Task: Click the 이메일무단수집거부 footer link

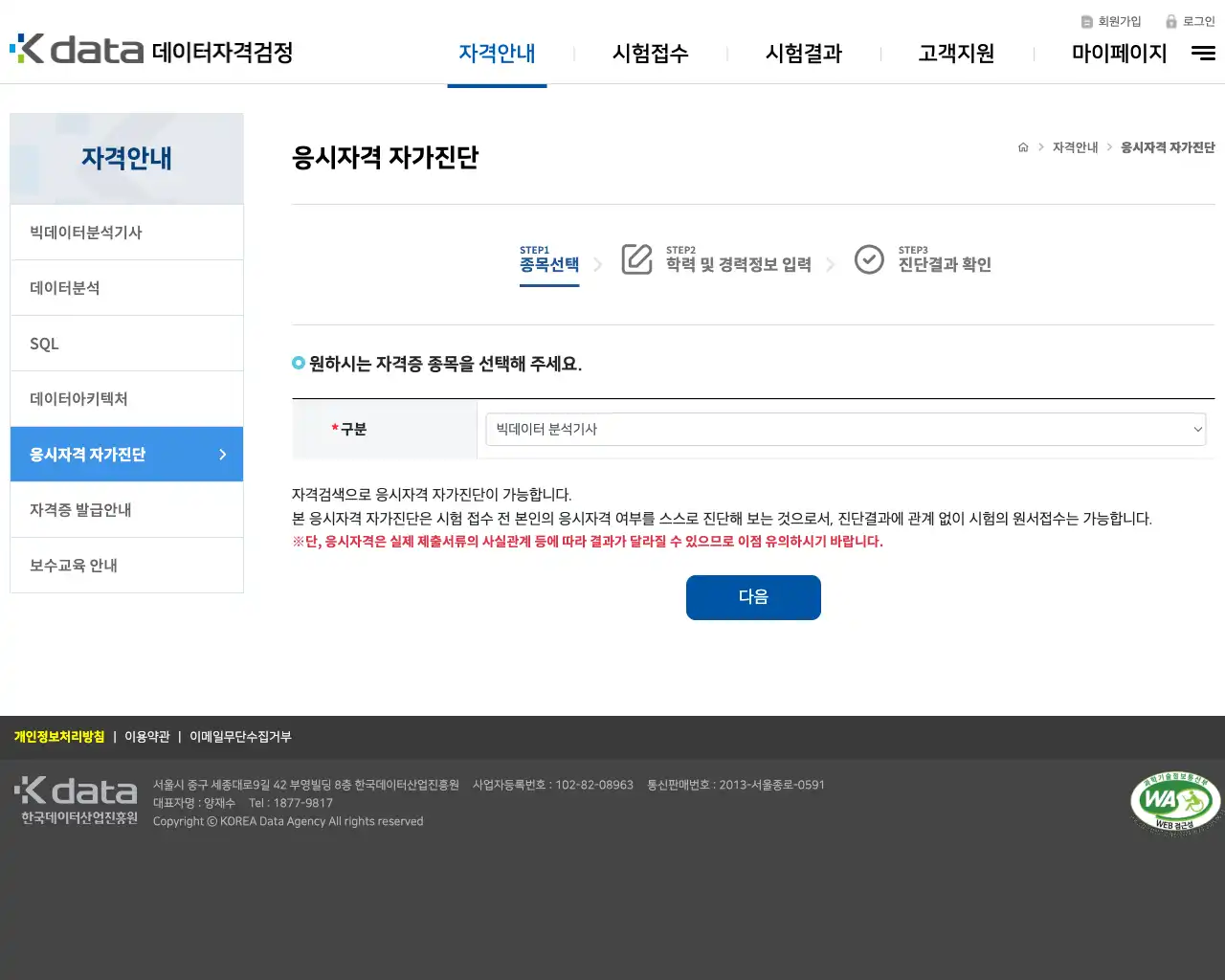Action: (241, 737)
